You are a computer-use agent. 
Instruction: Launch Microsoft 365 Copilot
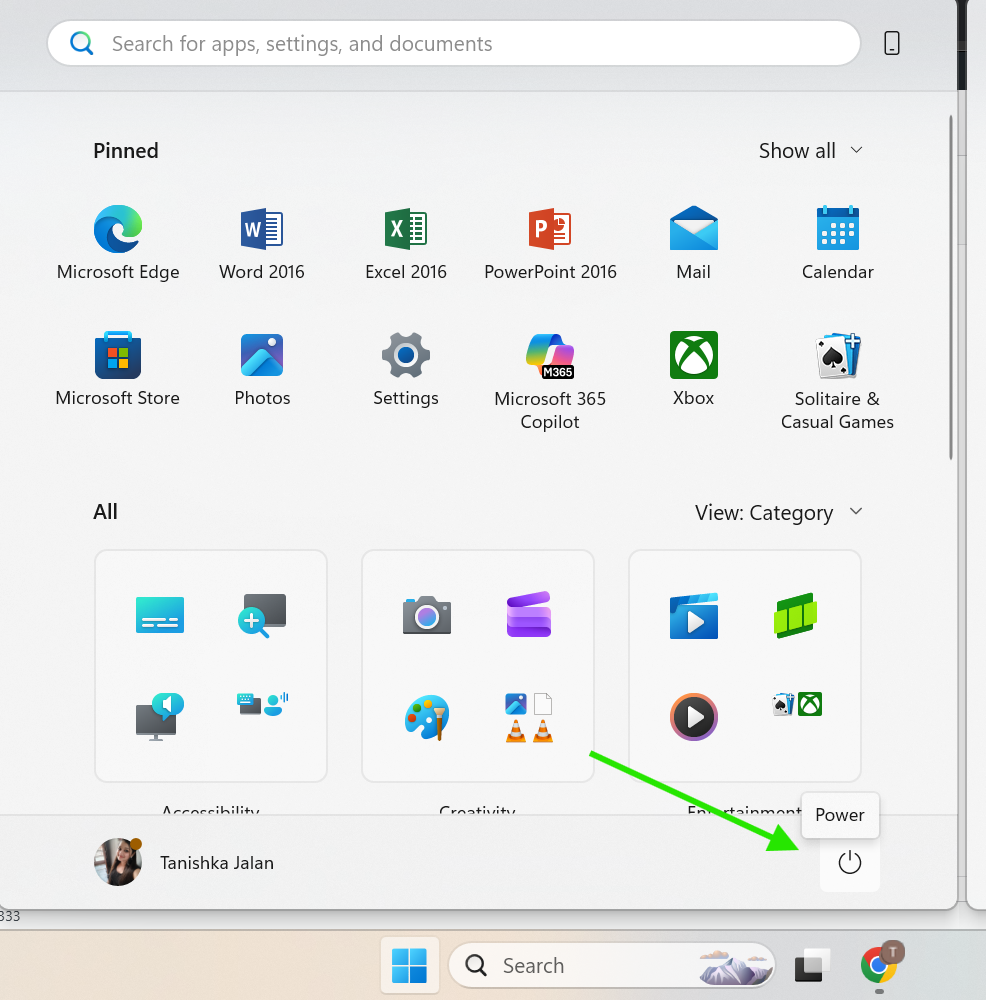click(550, 381)
